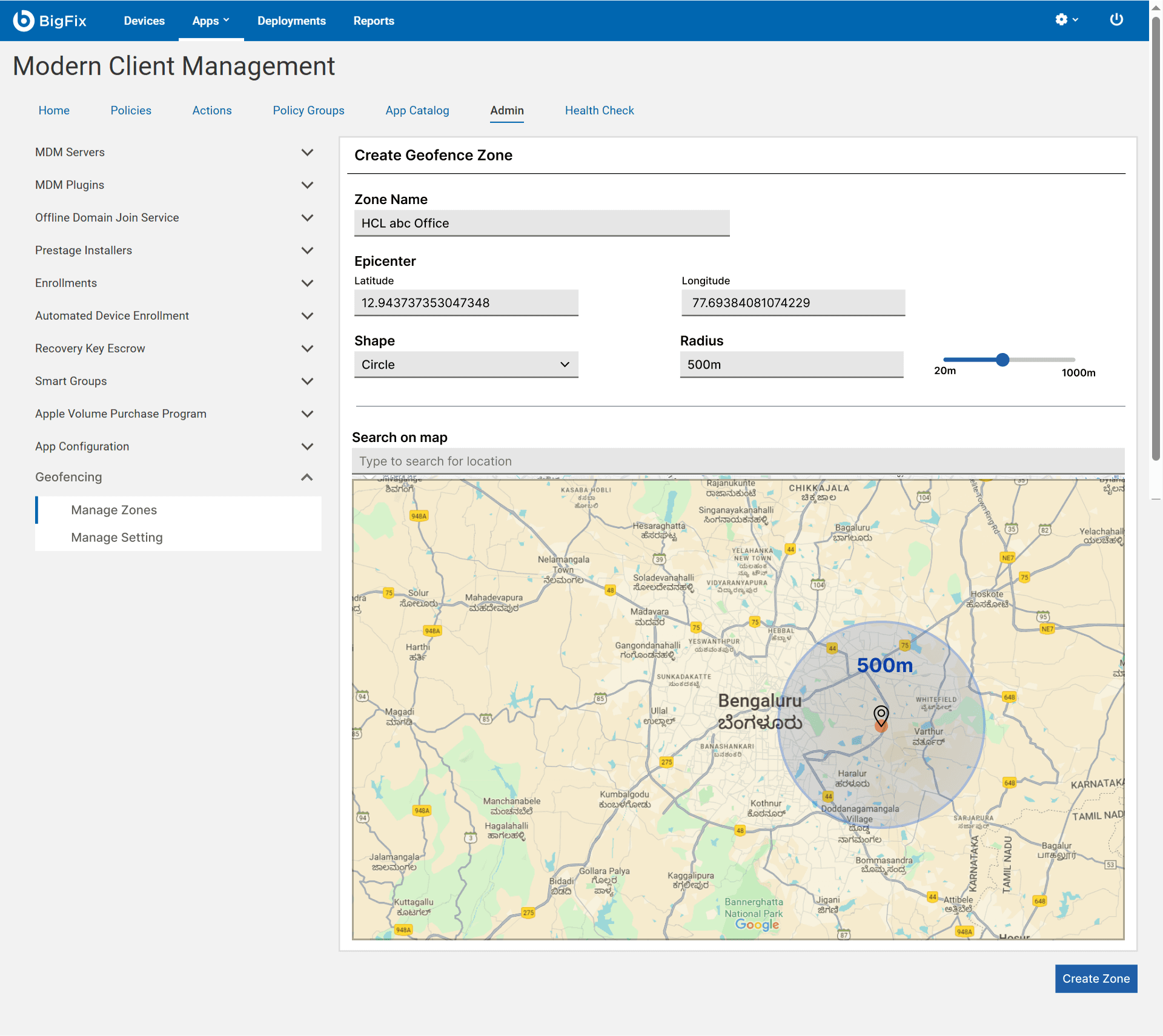Click the map location search box
The height and width of the screenshot is (1036, 1163).
pyautogui.click(x=738, y=461)
